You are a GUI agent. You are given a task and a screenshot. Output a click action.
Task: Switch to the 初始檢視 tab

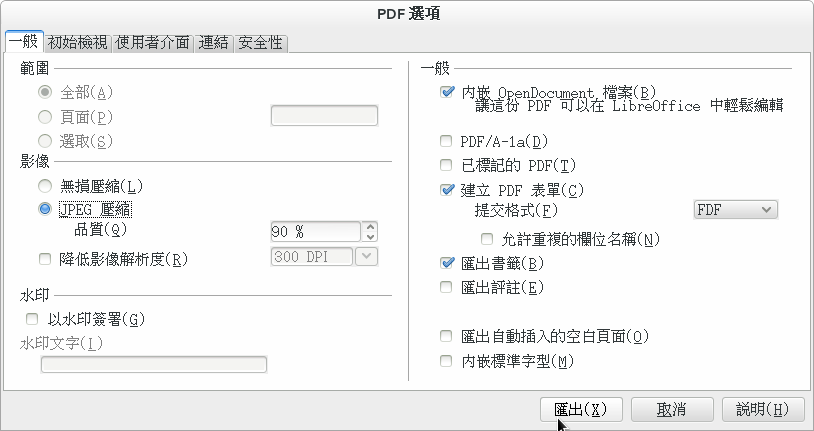(x=78, y=43)
